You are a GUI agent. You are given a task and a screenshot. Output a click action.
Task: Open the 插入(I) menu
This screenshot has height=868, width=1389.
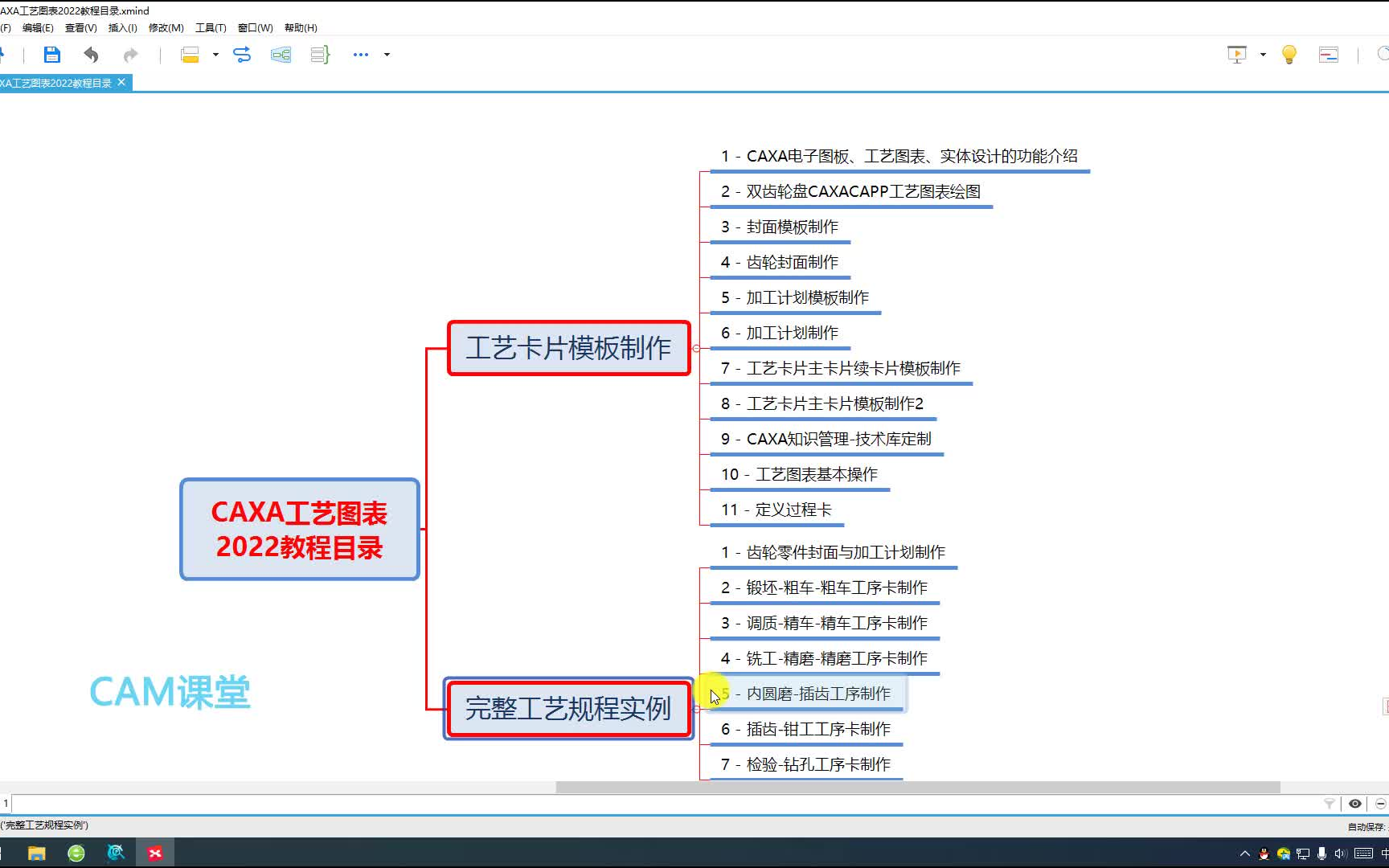(123, 27)
